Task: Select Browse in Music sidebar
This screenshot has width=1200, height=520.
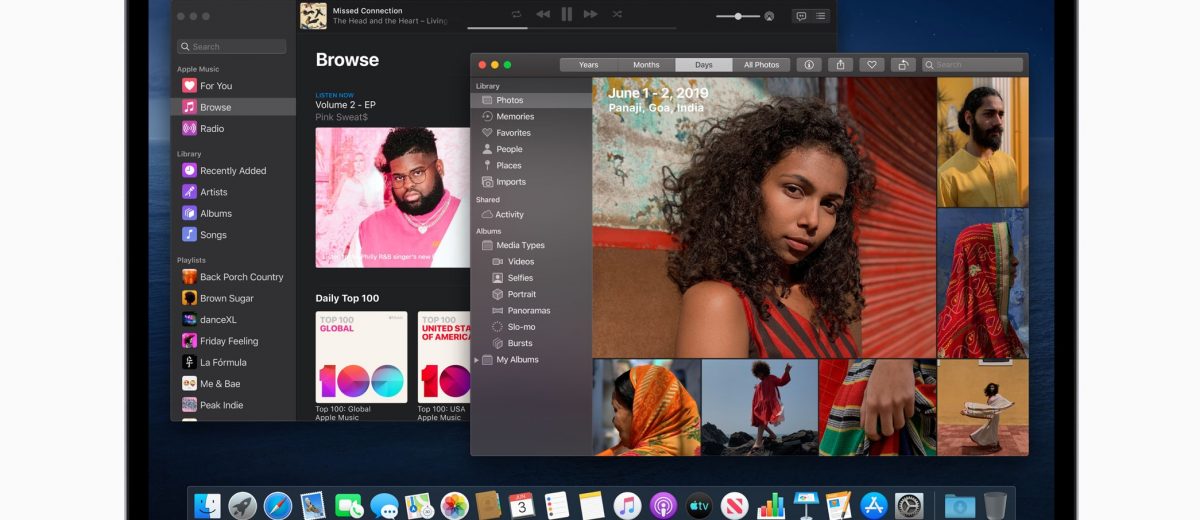Action: tap(234, 107)
